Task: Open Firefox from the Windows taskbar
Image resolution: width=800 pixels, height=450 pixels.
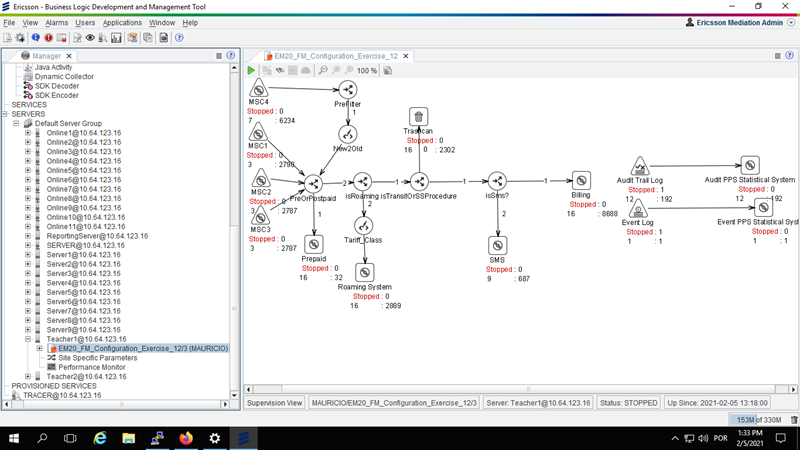Action: [186, 438]
